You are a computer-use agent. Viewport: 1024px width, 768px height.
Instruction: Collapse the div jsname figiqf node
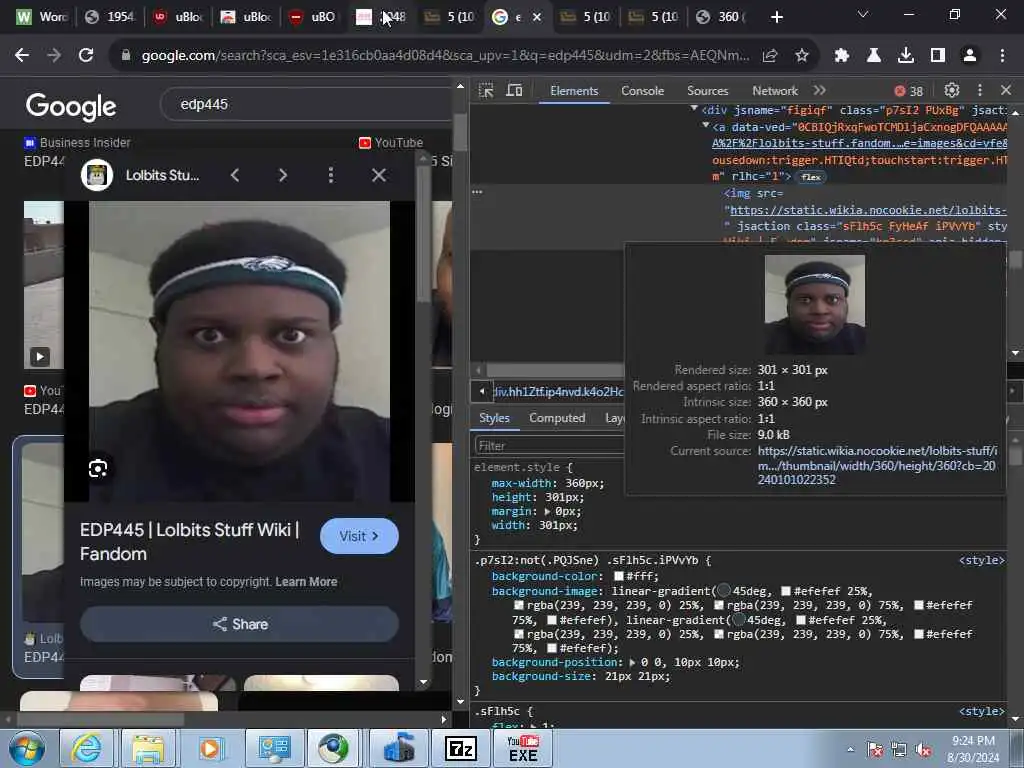click(694, 109)
